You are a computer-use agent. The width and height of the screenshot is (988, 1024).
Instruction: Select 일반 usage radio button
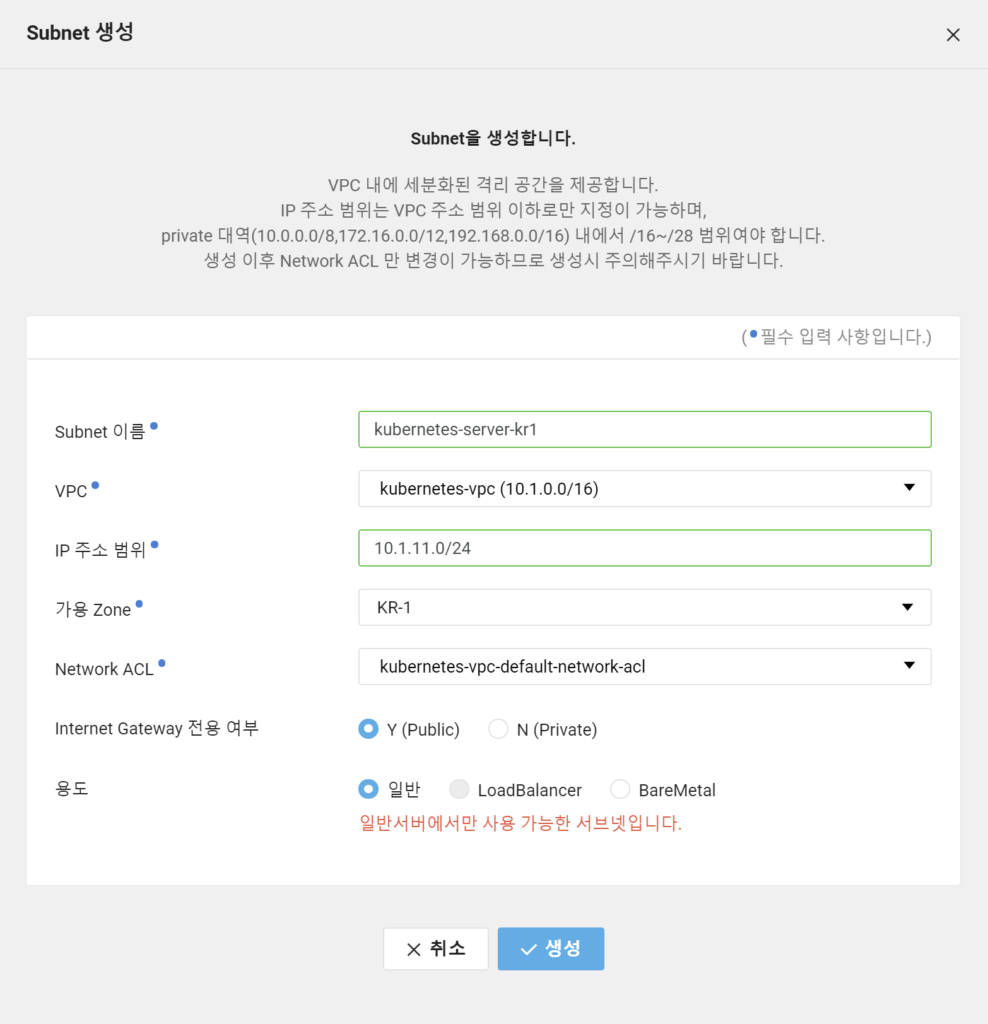(368, 789)
